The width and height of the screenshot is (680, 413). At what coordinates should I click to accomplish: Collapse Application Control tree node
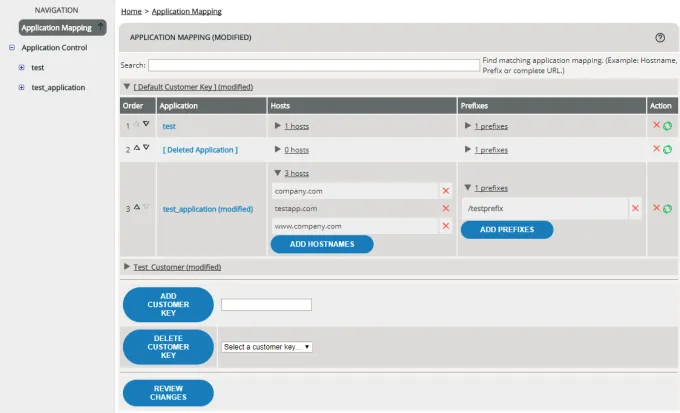point(12,47)
